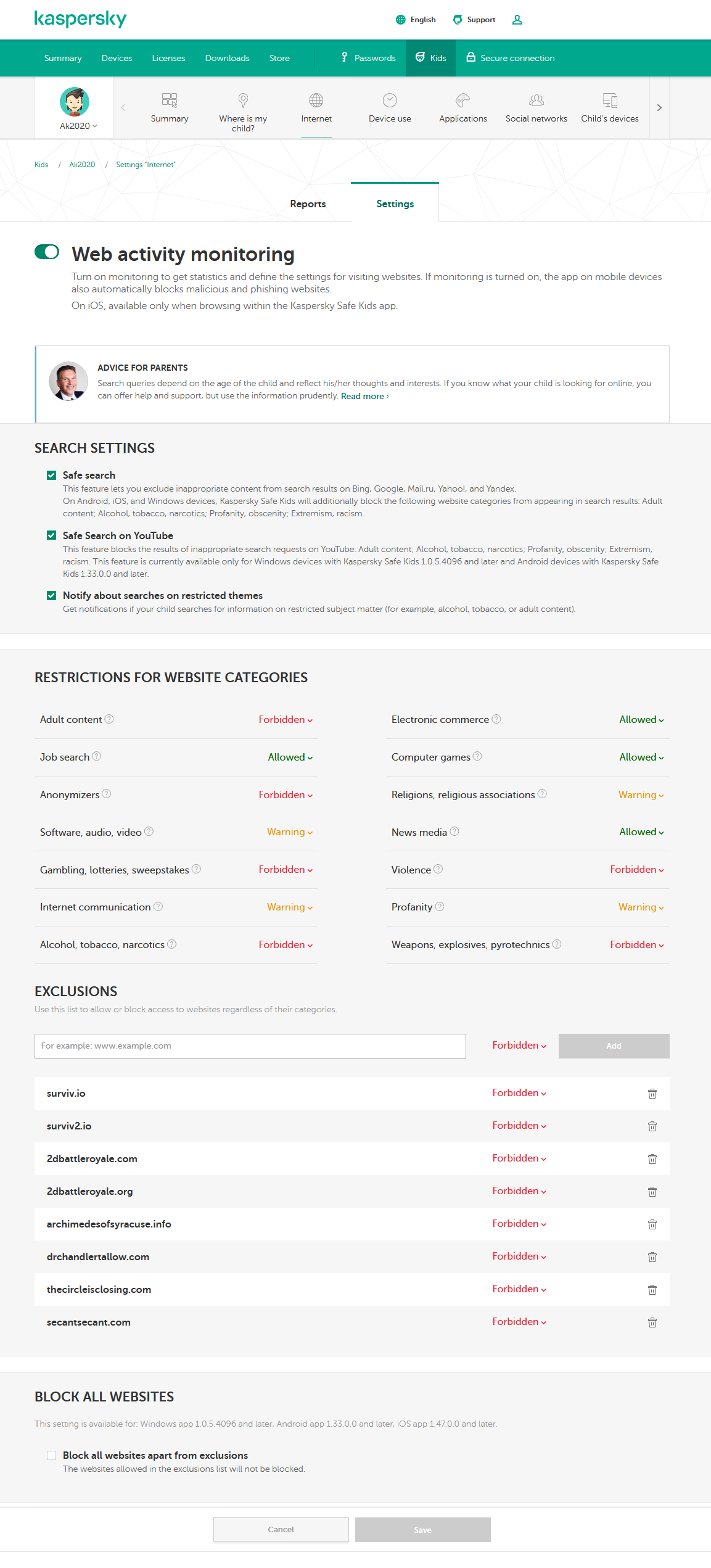Click help icon next to Violence
Screen dimensions: 711x1568
coord(438,869)
